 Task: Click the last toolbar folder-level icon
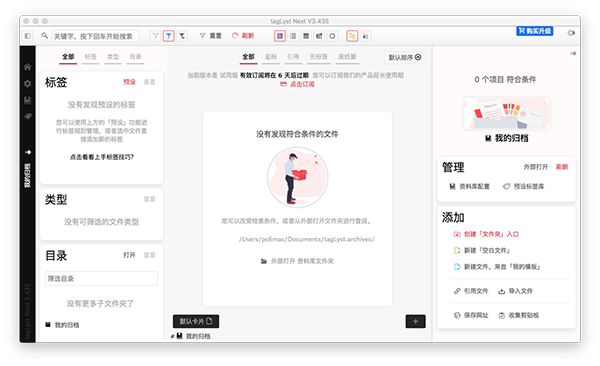click(x=365, y=36)
